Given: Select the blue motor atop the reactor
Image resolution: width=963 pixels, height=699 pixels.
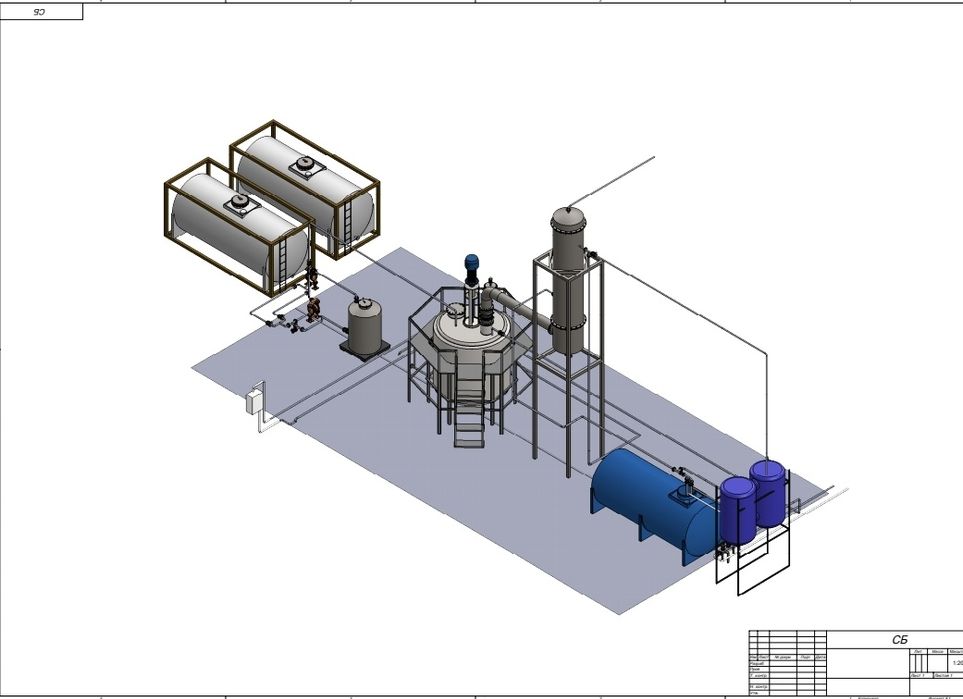Looking at the screenshot, I should click(471, 264).
